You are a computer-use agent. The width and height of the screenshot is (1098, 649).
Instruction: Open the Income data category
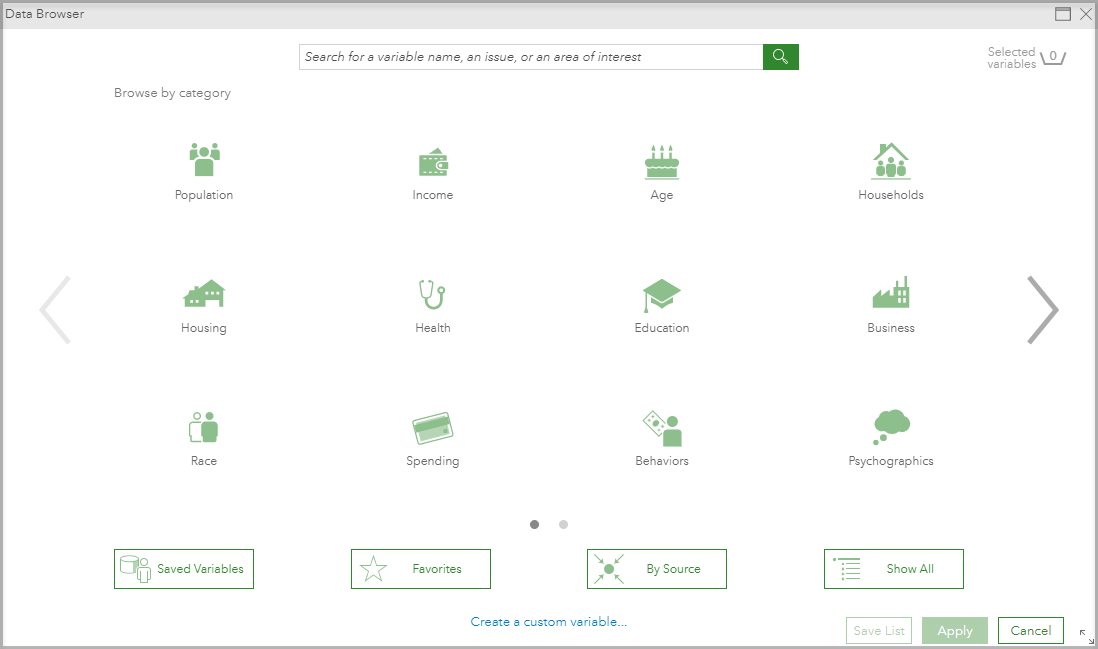[x=433, y=170]
